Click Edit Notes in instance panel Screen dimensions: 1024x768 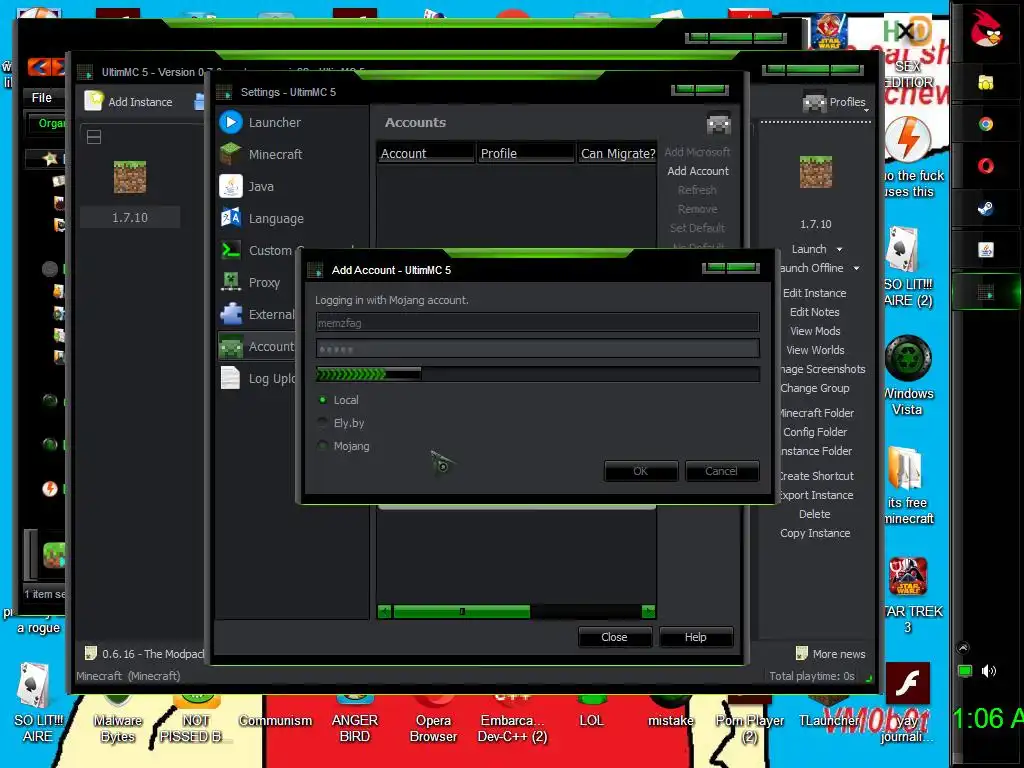click(x=814, y=312)
